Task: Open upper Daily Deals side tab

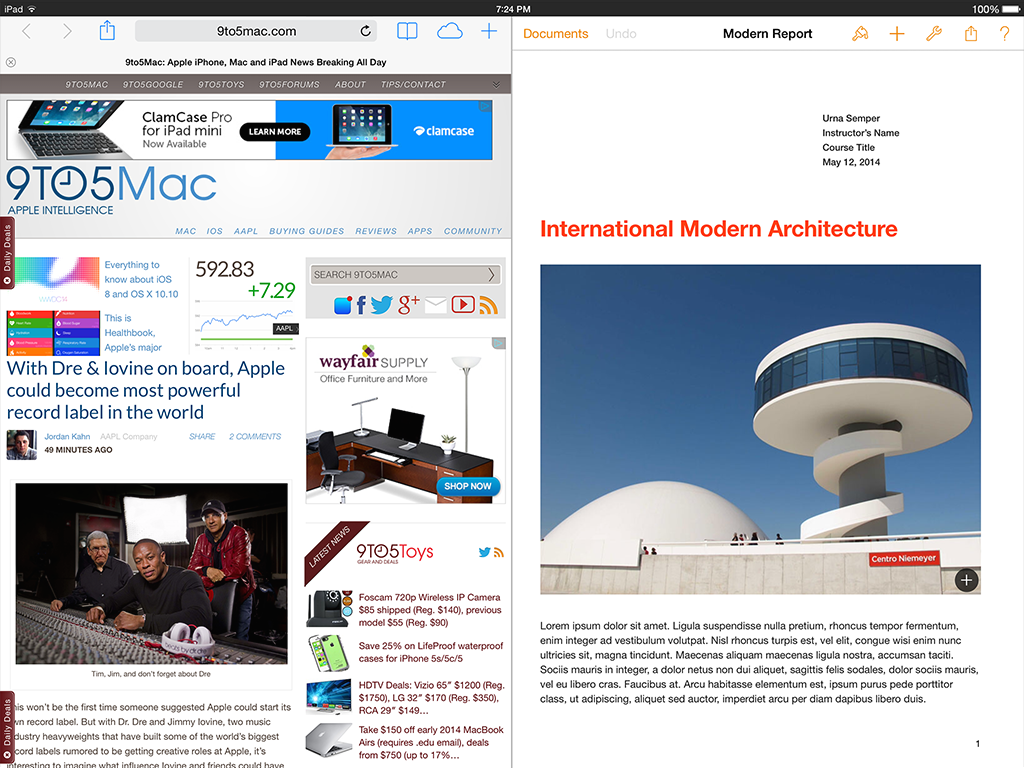Action: [7, 253]
